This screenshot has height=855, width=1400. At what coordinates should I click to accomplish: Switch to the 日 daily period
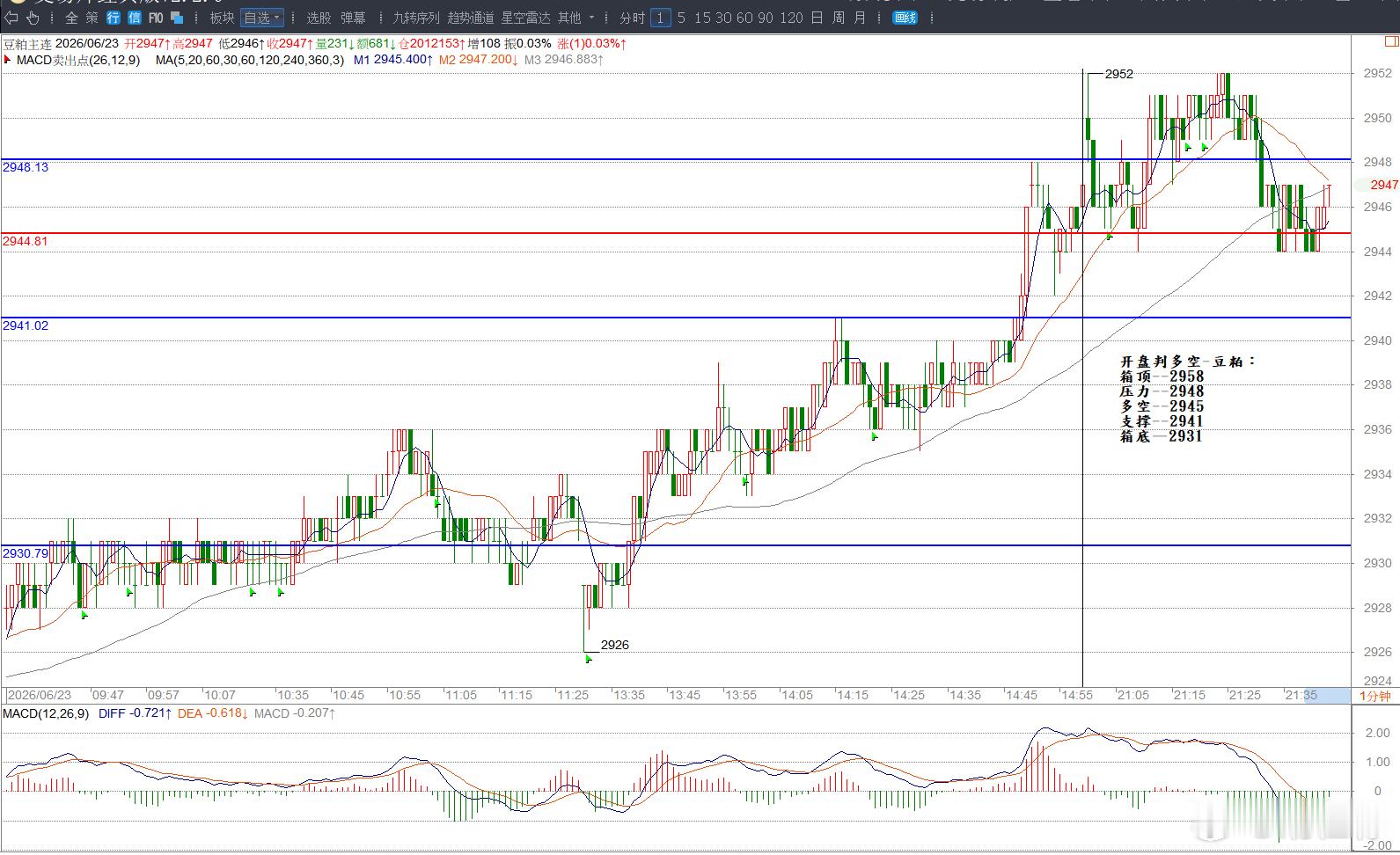tap(817, 18)
